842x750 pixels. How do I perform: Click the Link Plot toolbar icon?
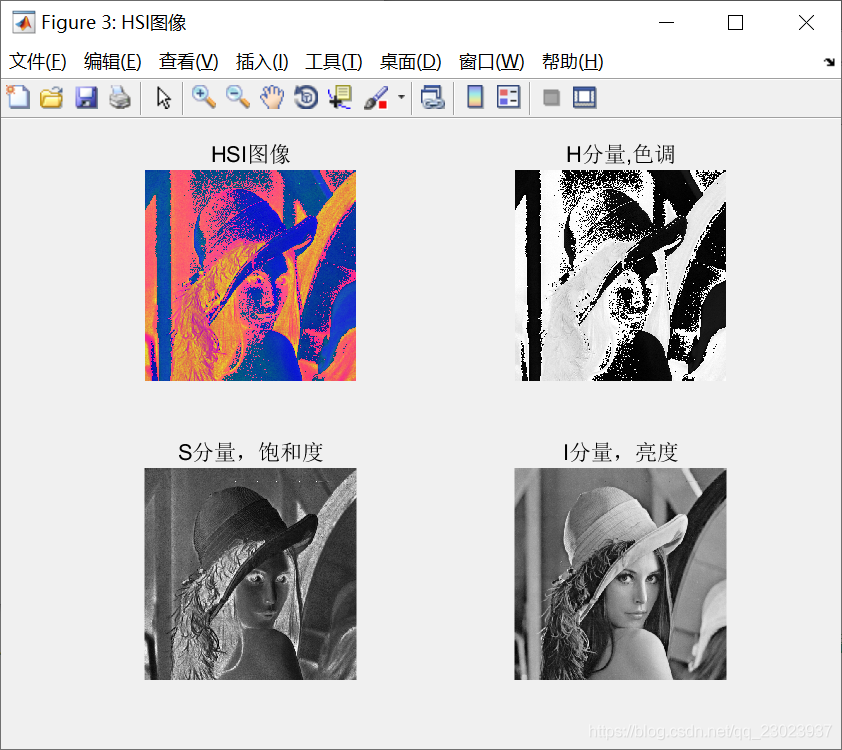[433, 98]
